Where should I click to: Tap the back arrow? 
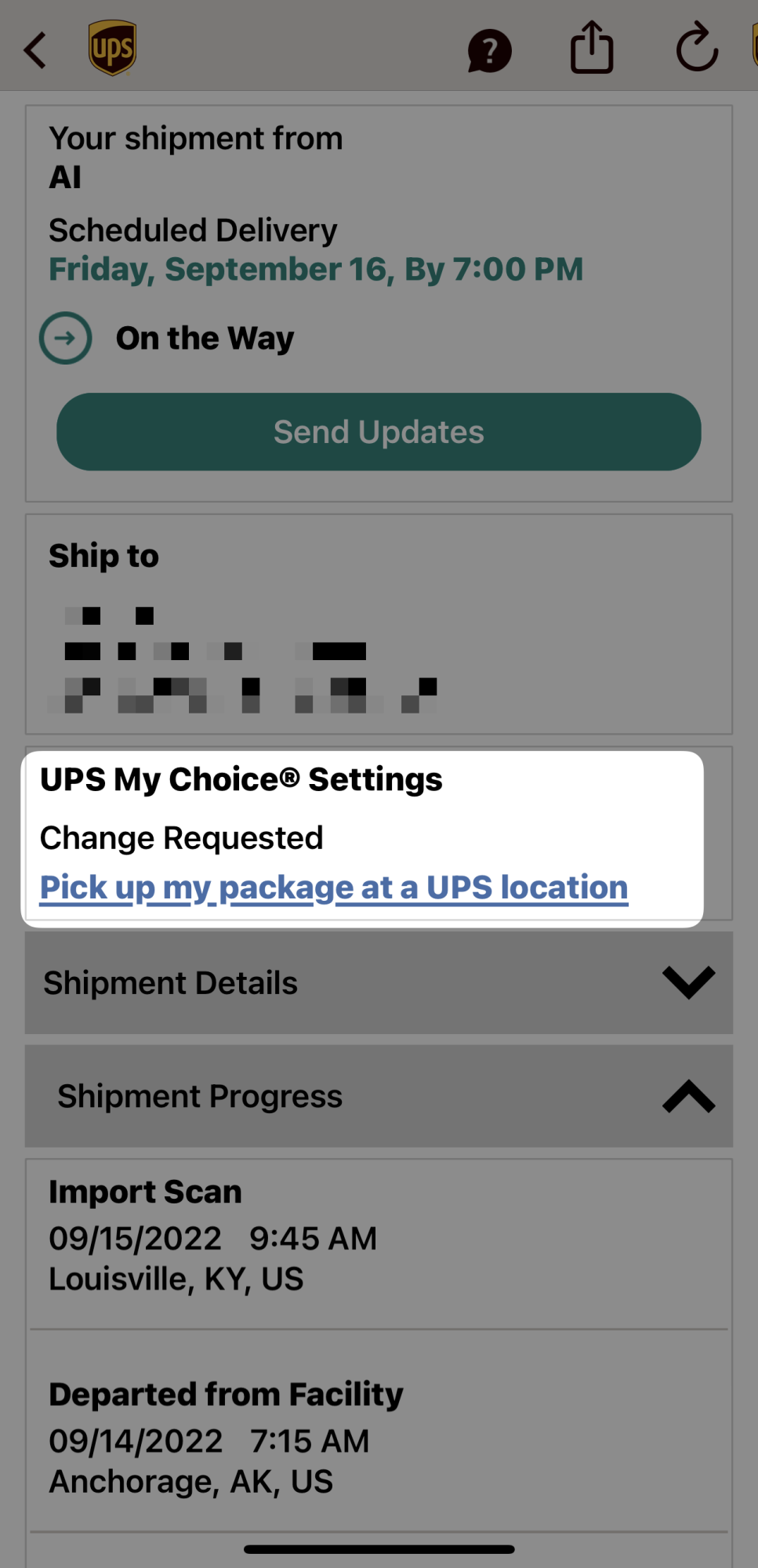35,50
